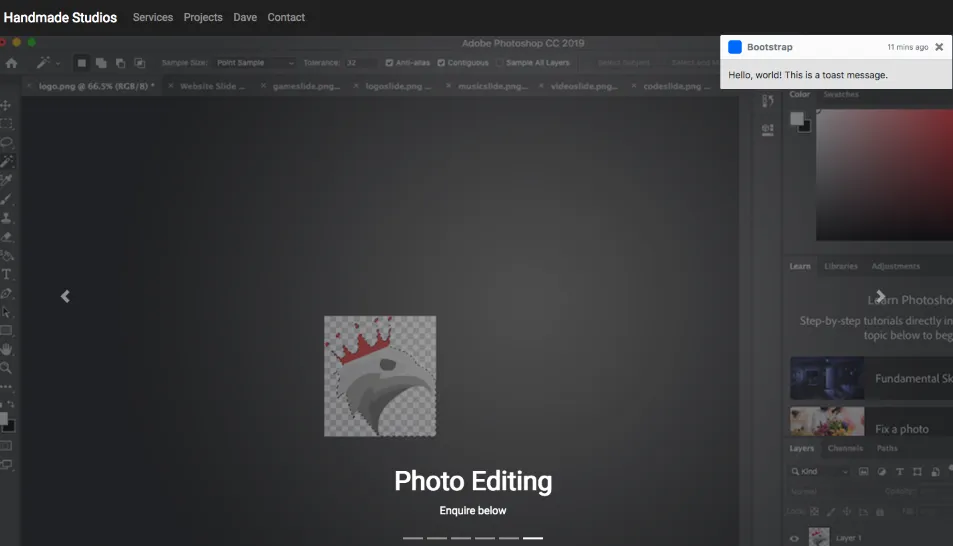Switch to the videoslide.png document tab
Image resolution: width=953 pixels, height=546 pixels.
584,86
